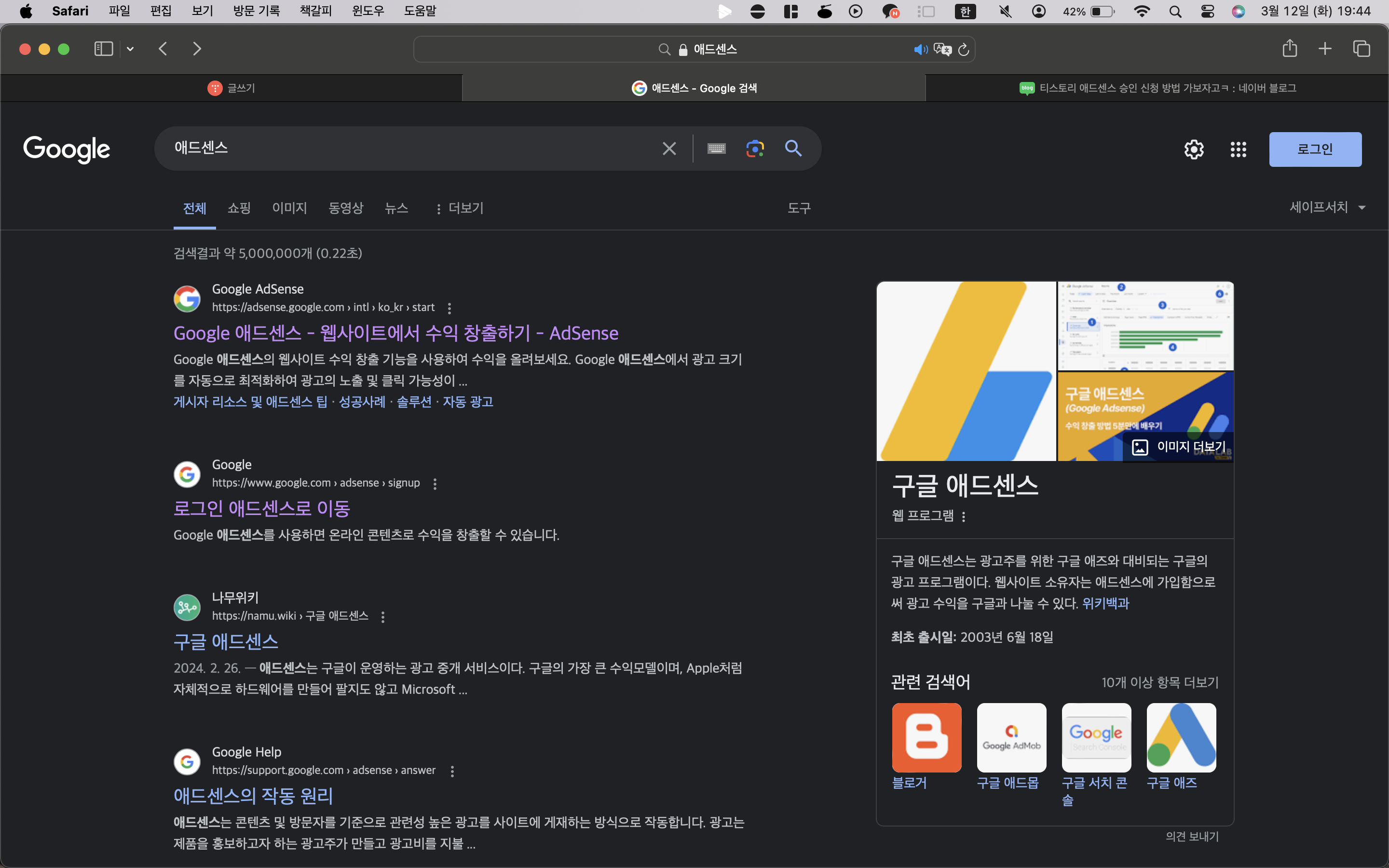Open the Apple menu
1389x868 pixels.
click(26, 11)
